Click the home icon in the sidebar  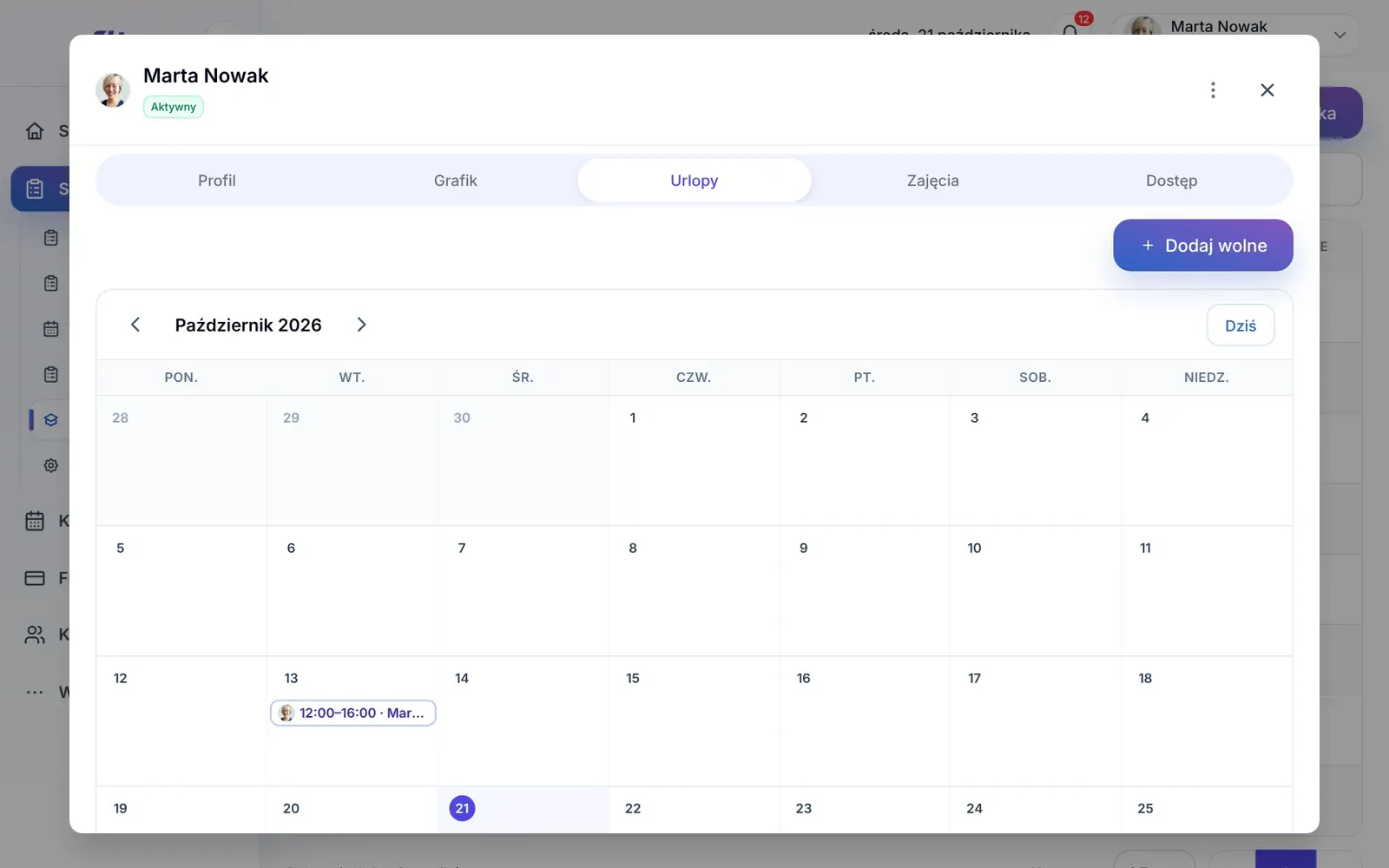(x=35, y=131)
